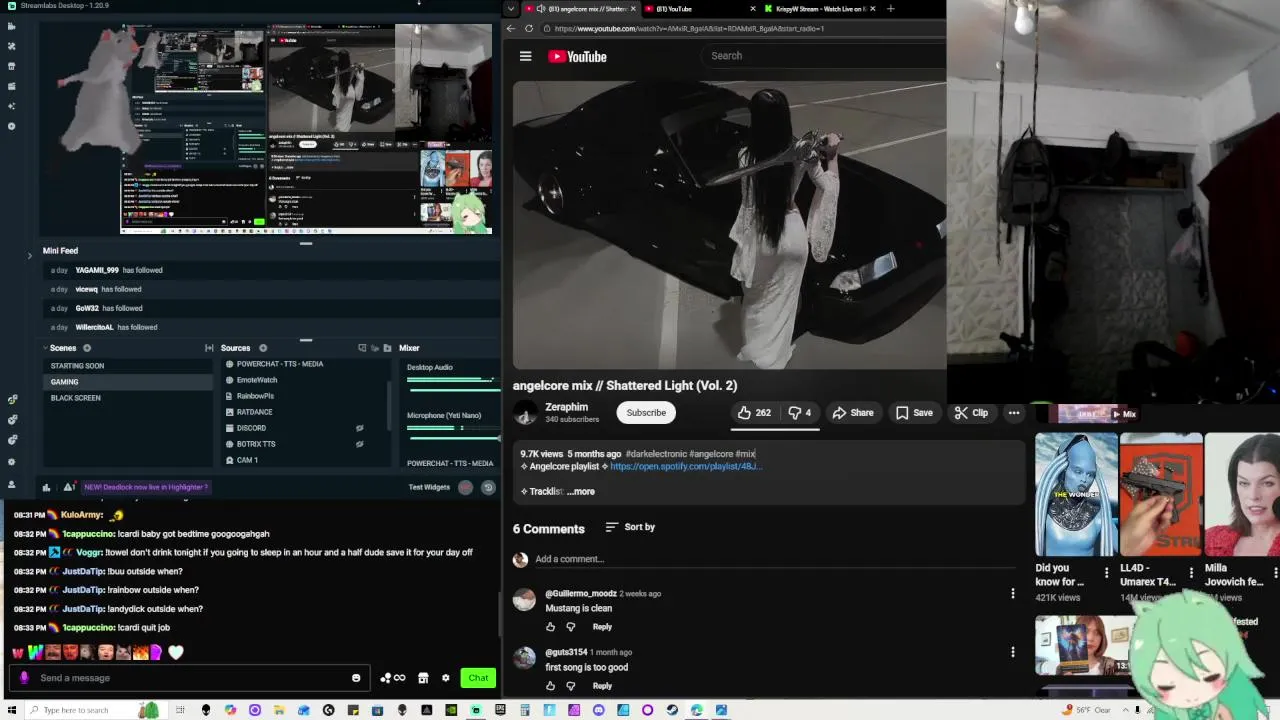The image size is (1280, 720).
Task: Save the video to a playlist
Action: [914, 412]
